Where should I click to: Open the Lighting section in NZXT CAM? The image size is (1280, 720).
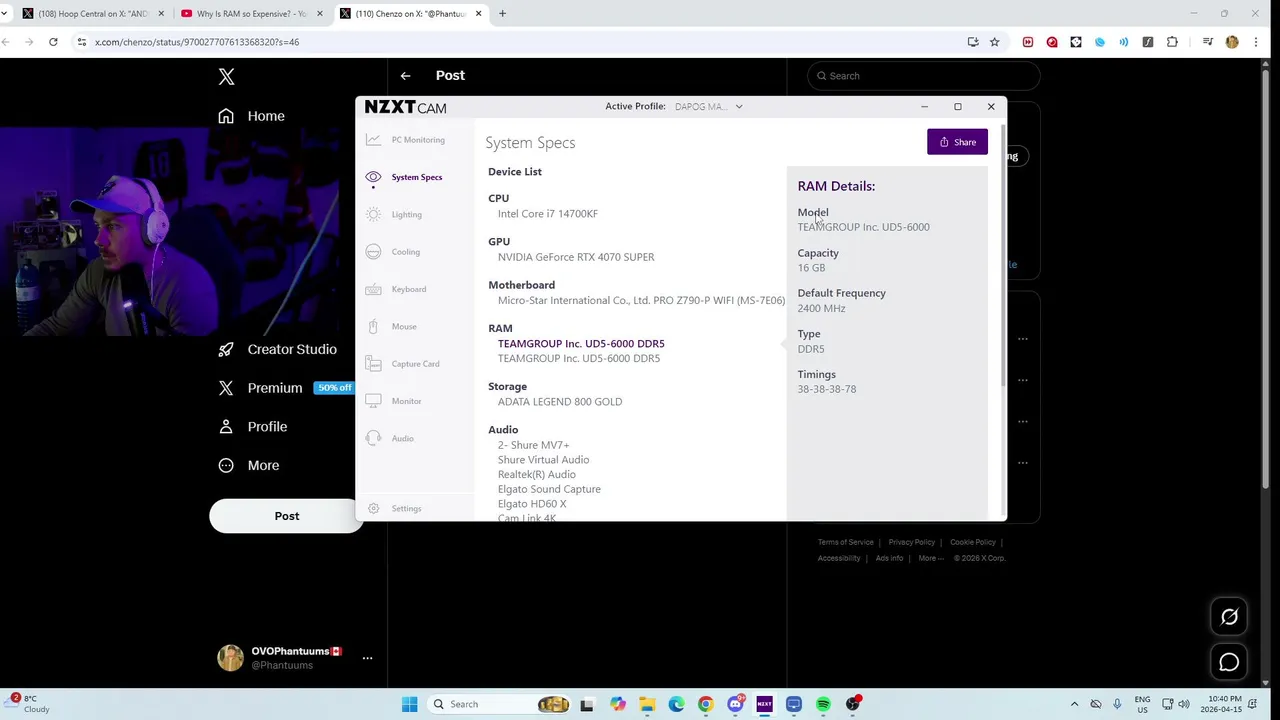[394, 214]
